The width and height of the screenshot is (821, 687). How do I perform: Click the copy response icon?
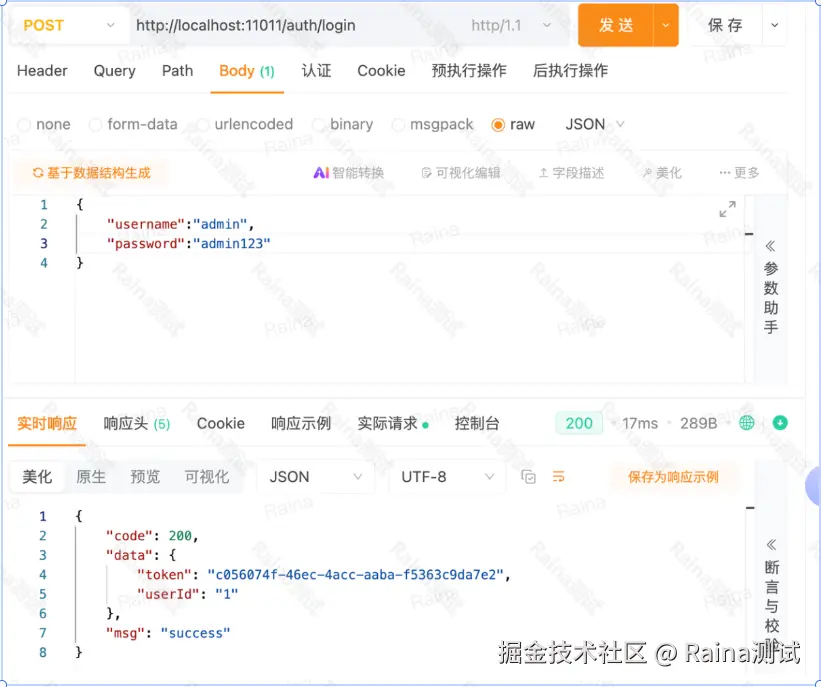click(528, 477)
